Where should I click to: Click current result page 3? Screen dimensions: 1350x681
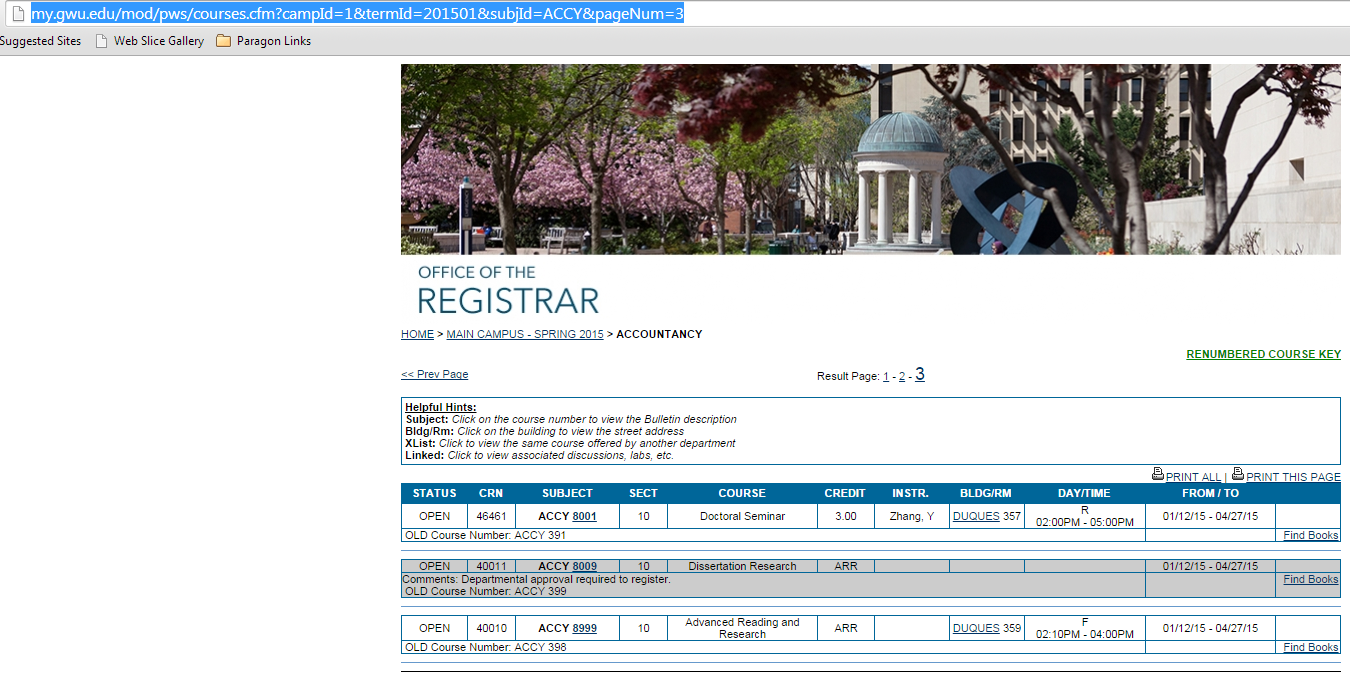pyautogui.click(x=920, y=375)
